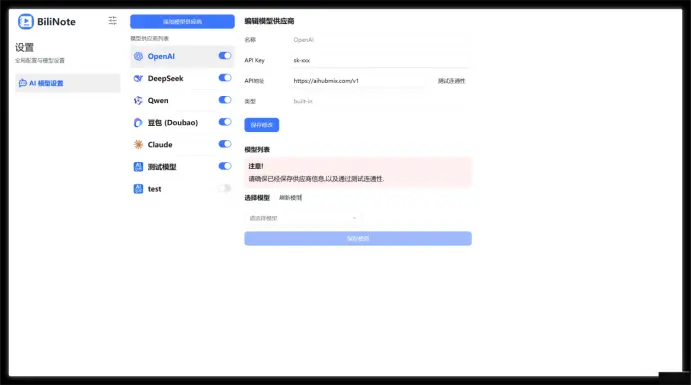Click the 选择模型 label
691x385 pixels.
coord(257,198)
